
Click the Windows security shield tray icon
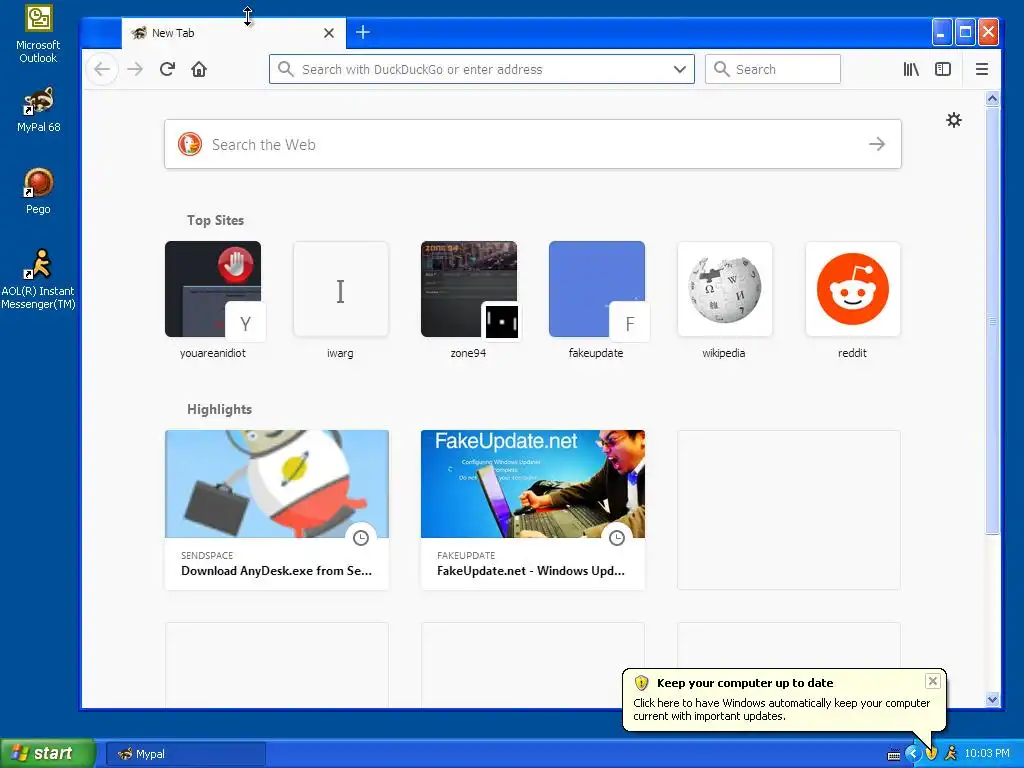tap(932, 754)
